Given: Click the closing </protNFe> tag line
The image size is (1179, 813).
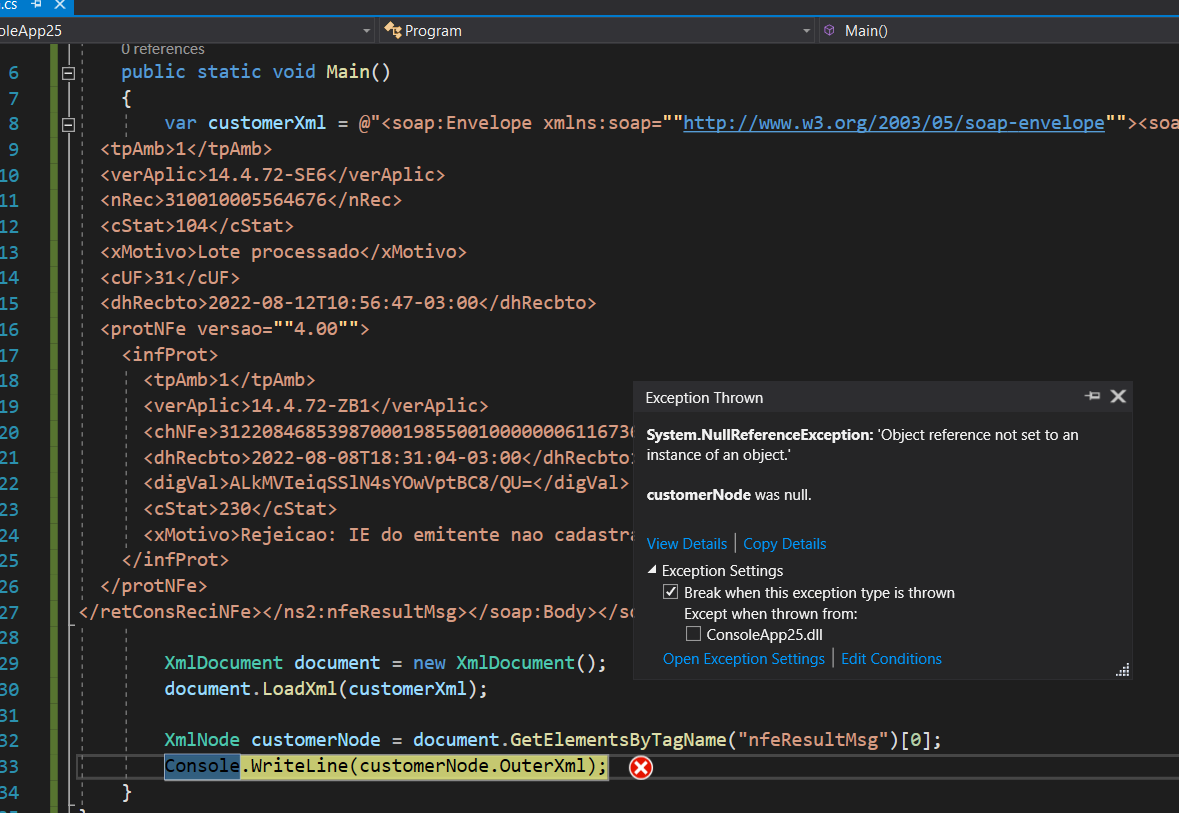Looking at the screenshot, I should click(153, 586).
